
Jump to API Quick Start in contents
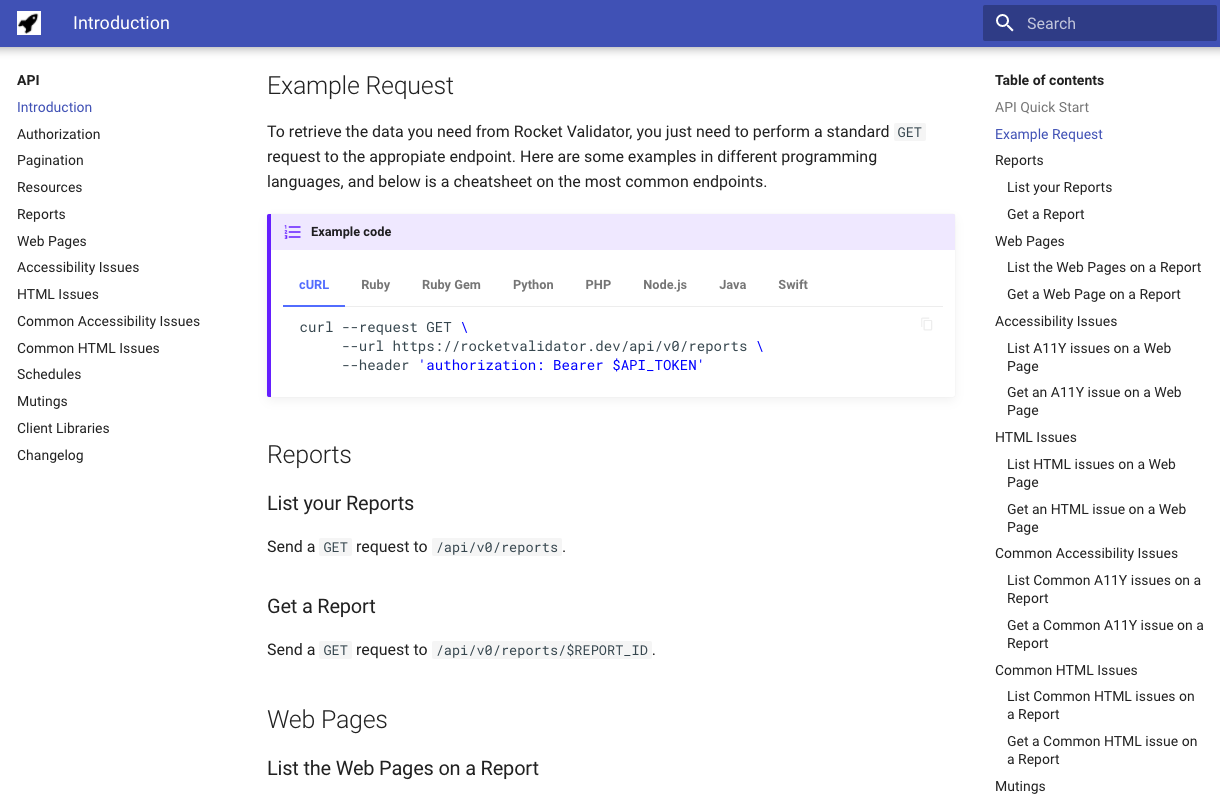(x=1042, y=107)
